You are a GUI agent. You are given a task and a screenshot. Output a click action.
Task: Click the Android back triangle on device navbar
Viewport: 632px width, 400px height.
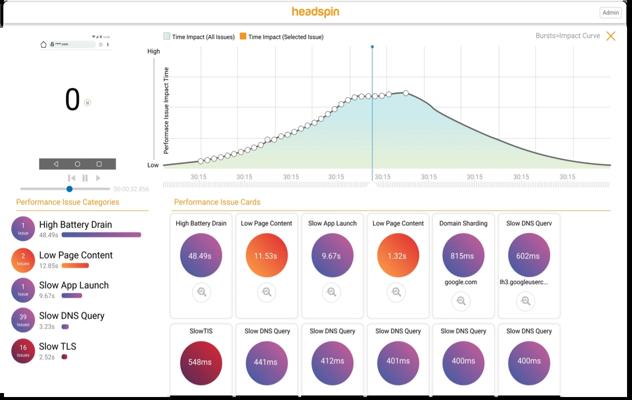(56, 164)
